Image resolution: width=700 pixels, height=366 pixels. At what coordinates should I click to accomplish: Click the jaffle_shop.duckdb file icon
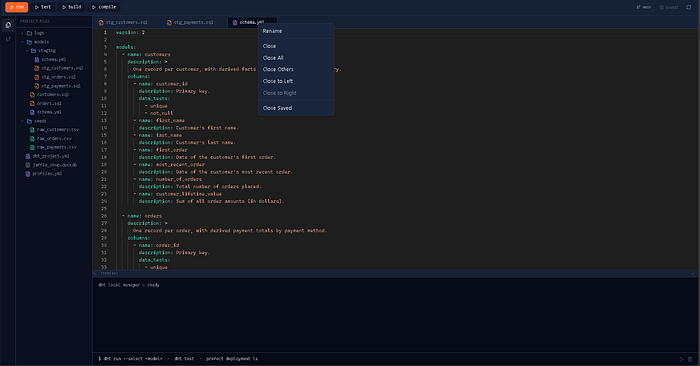(x=28, y=165)
